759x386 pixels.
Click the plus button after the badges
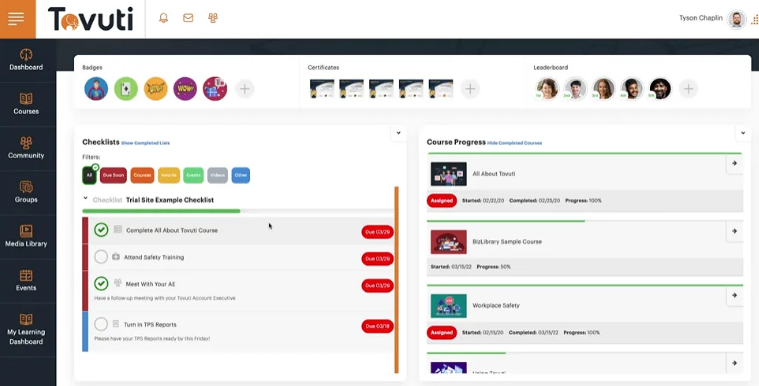click(x=245, y=89)
